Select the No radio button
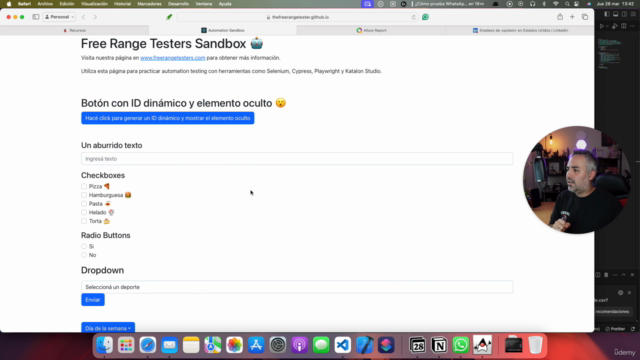 (84, 255)
